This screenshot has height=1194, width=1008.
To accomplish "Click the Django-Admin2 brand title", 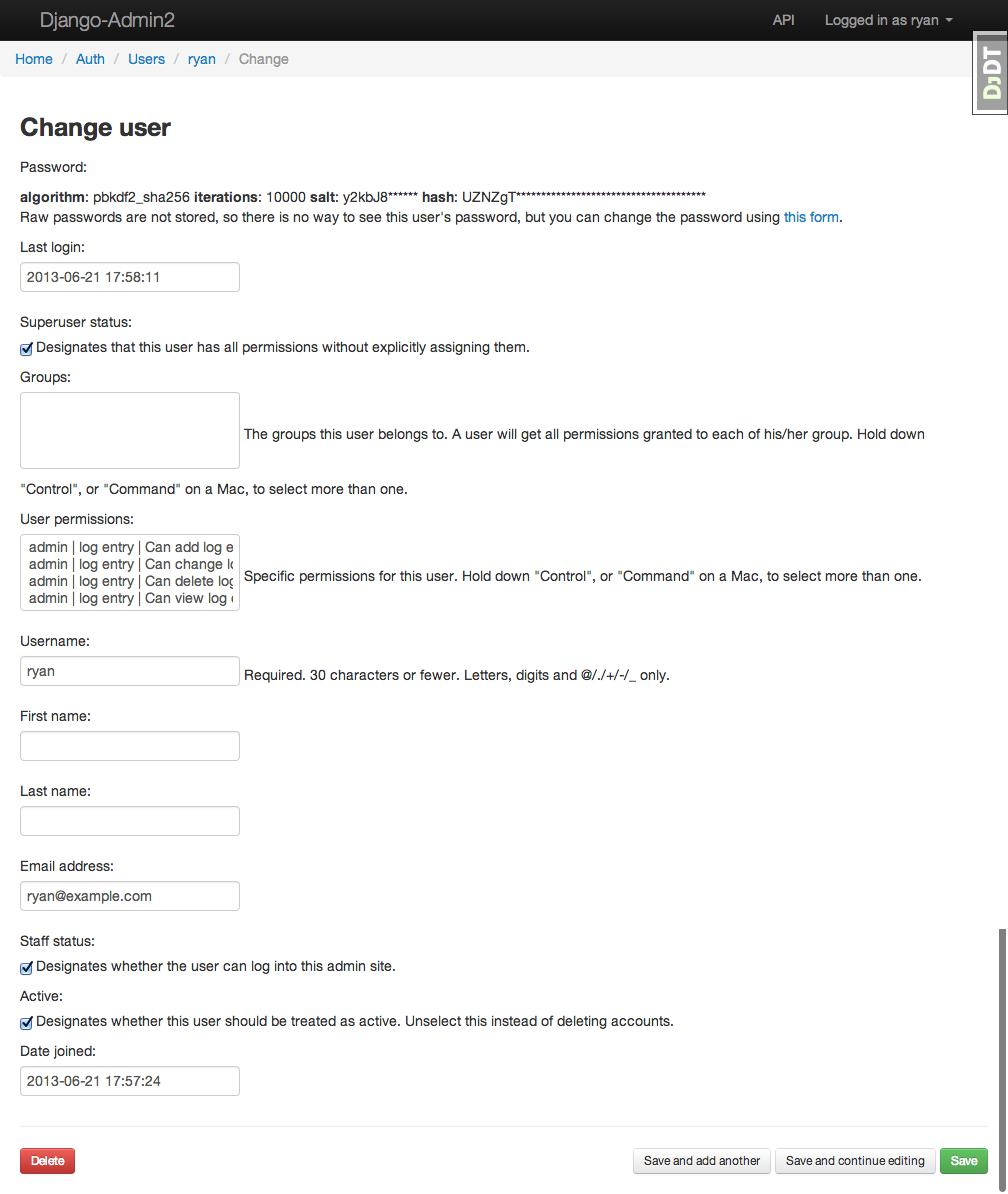I will [107, 20].
